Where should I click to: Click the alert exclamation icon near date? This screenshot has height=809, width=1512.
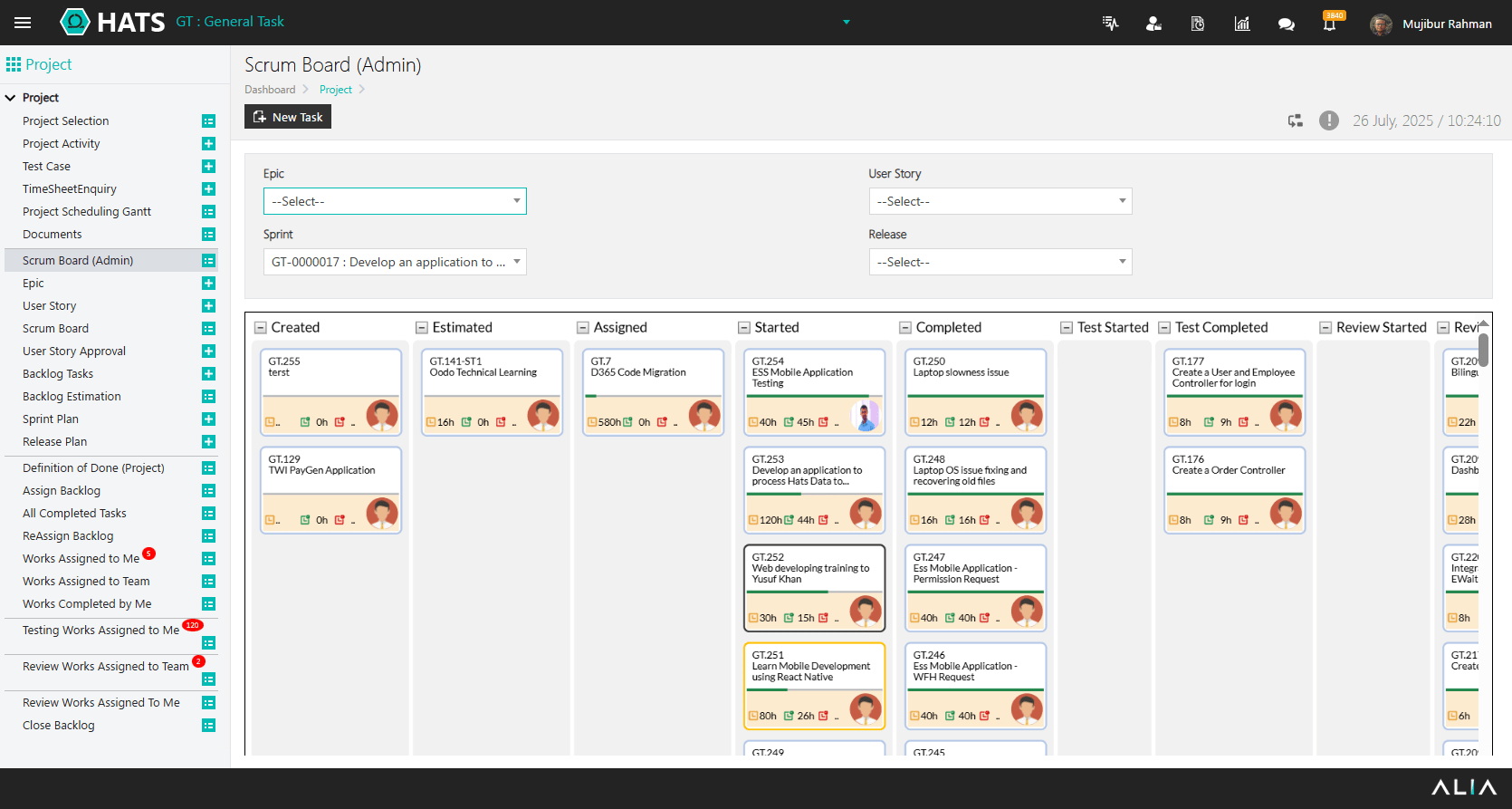coord(1328,120)
